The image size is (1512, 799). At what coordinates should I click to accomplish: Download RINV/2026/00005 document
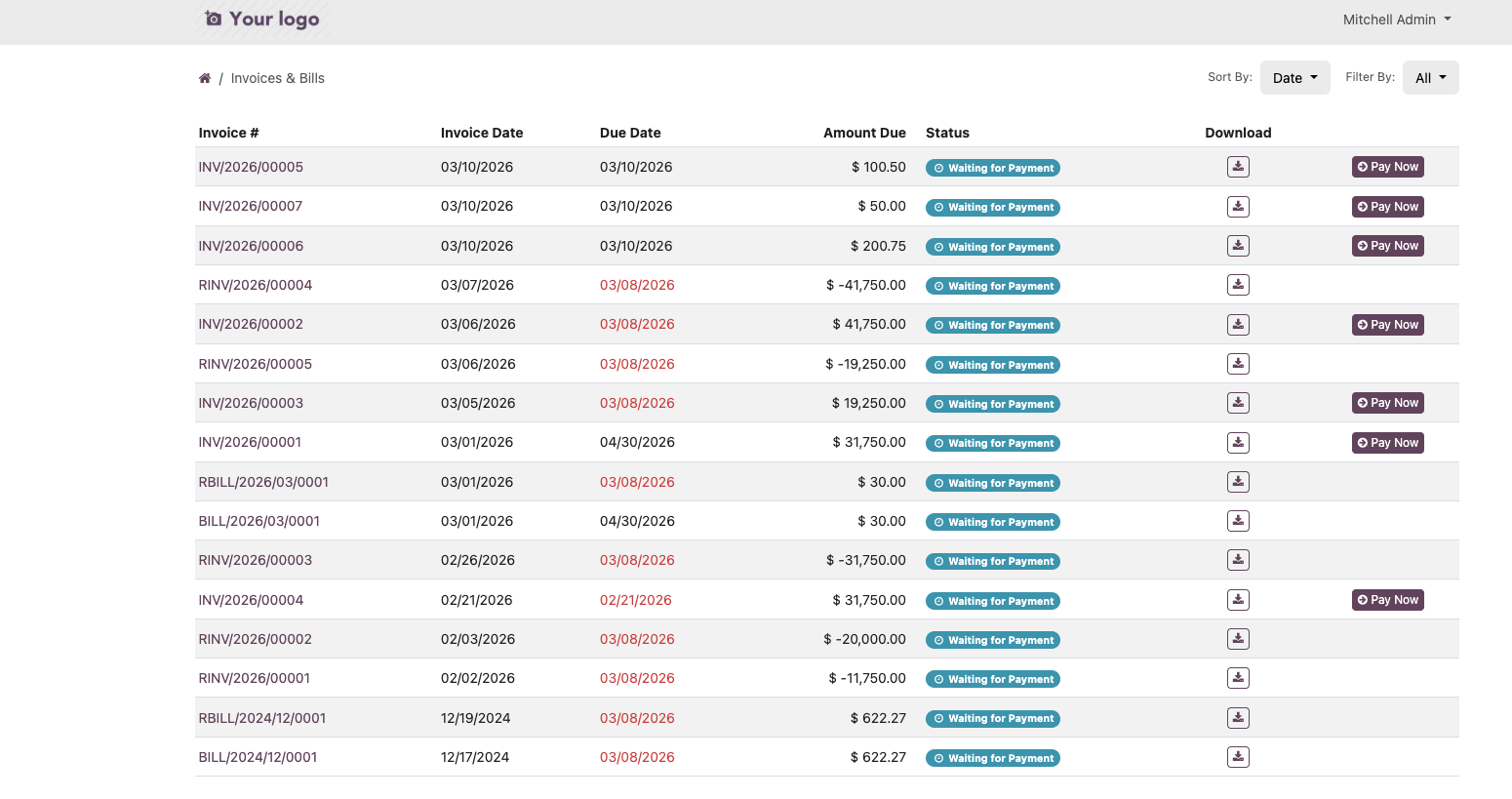pyautogui.click(x=1238, y=364)
